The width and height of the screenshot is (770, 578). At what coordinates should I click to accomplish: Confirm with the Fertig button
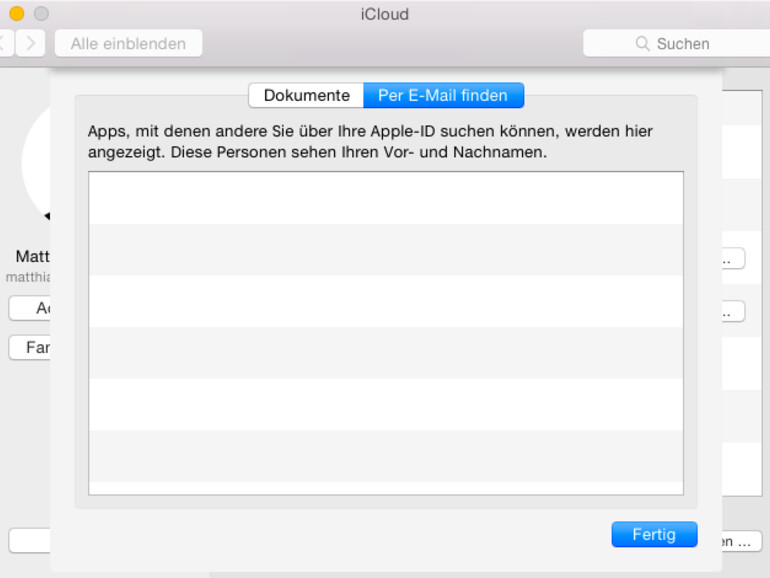[654, 535]
